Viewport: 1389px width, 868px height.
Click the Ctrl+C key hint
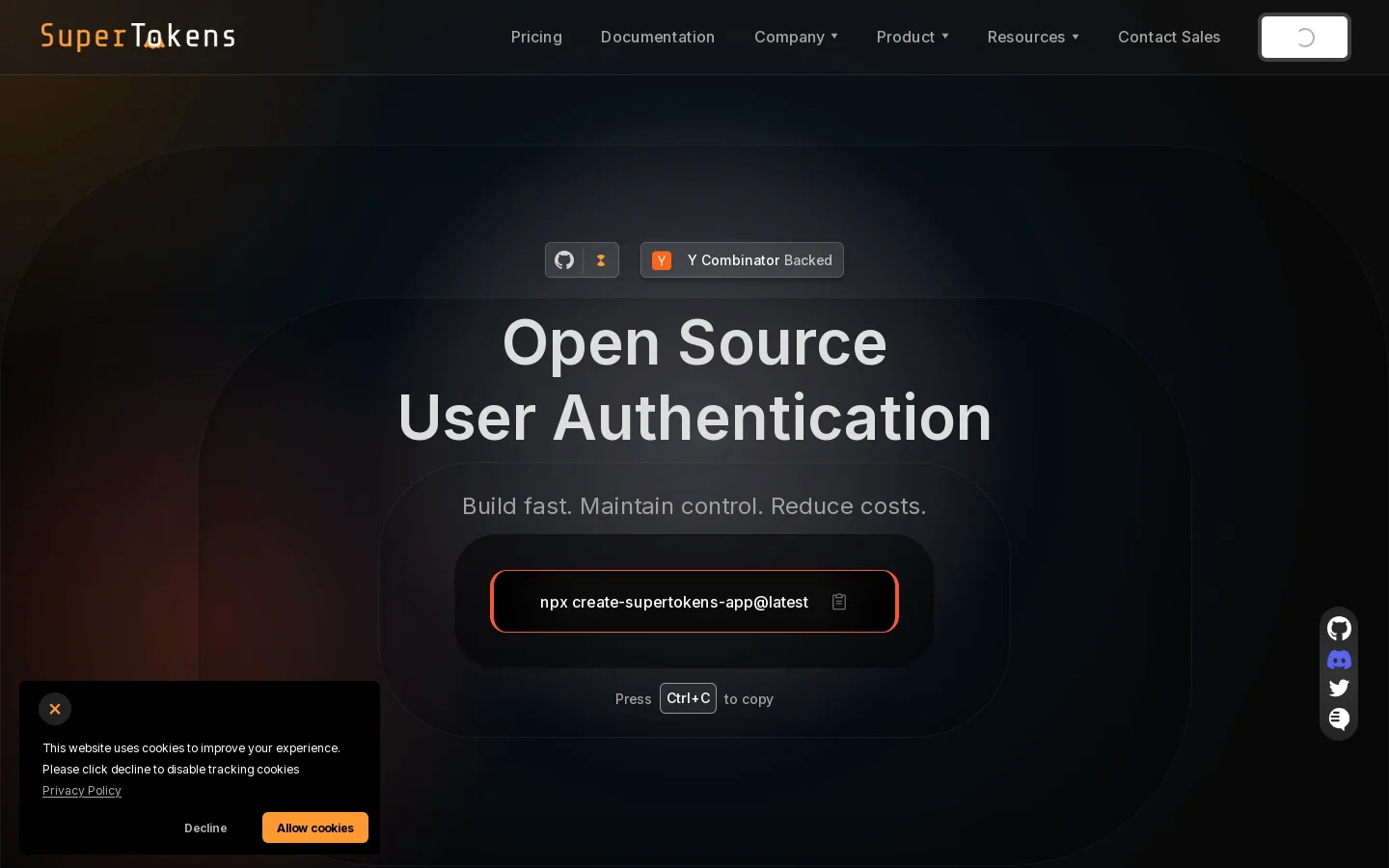(688, 698)
